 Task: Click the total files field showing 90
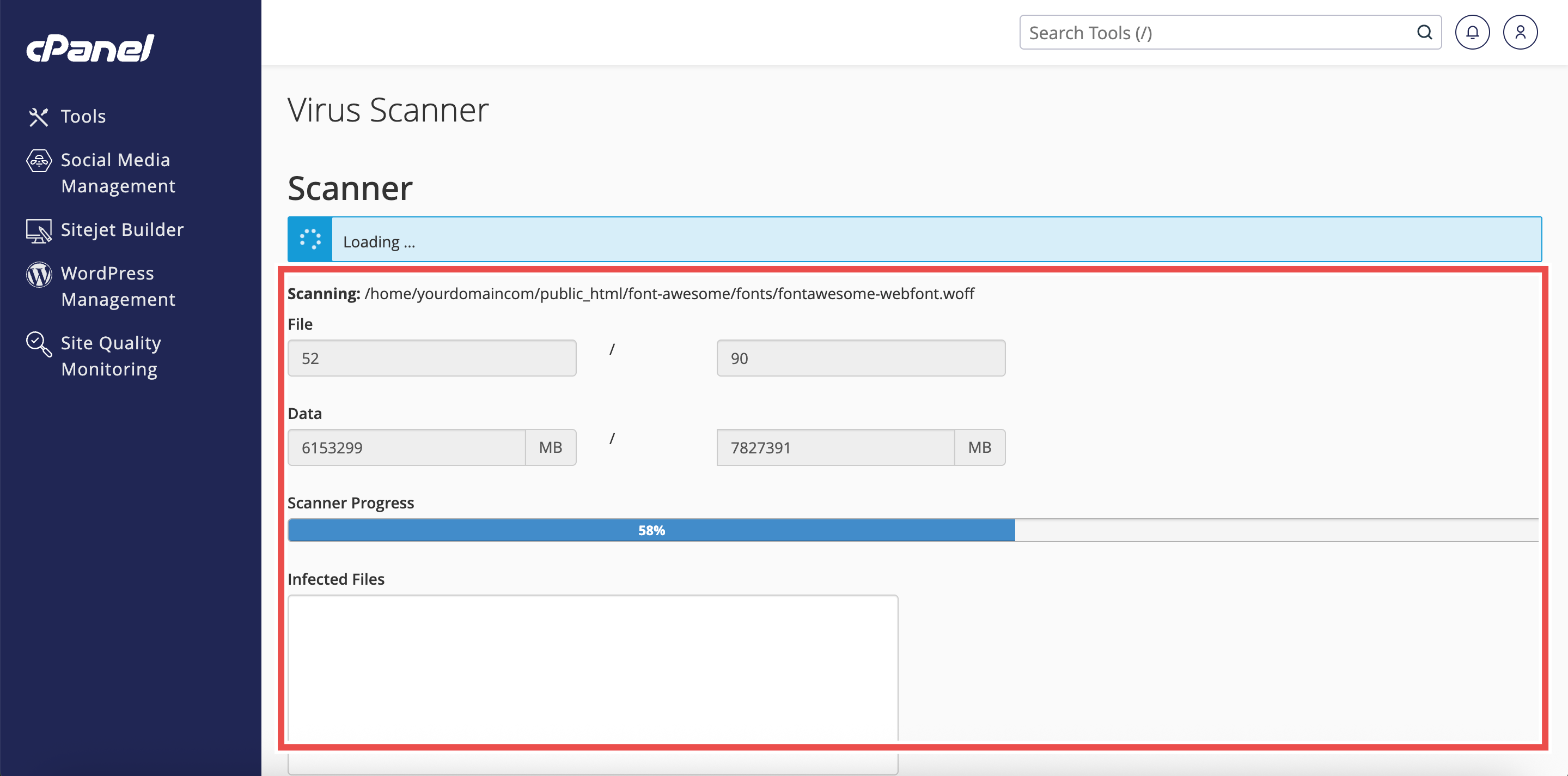(x=861, y=358)
